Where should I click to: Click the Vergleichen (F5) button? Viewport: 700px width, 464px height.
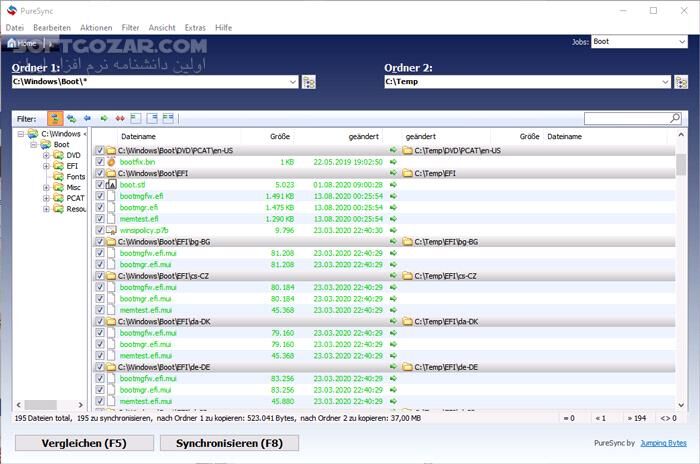(84, 443)
